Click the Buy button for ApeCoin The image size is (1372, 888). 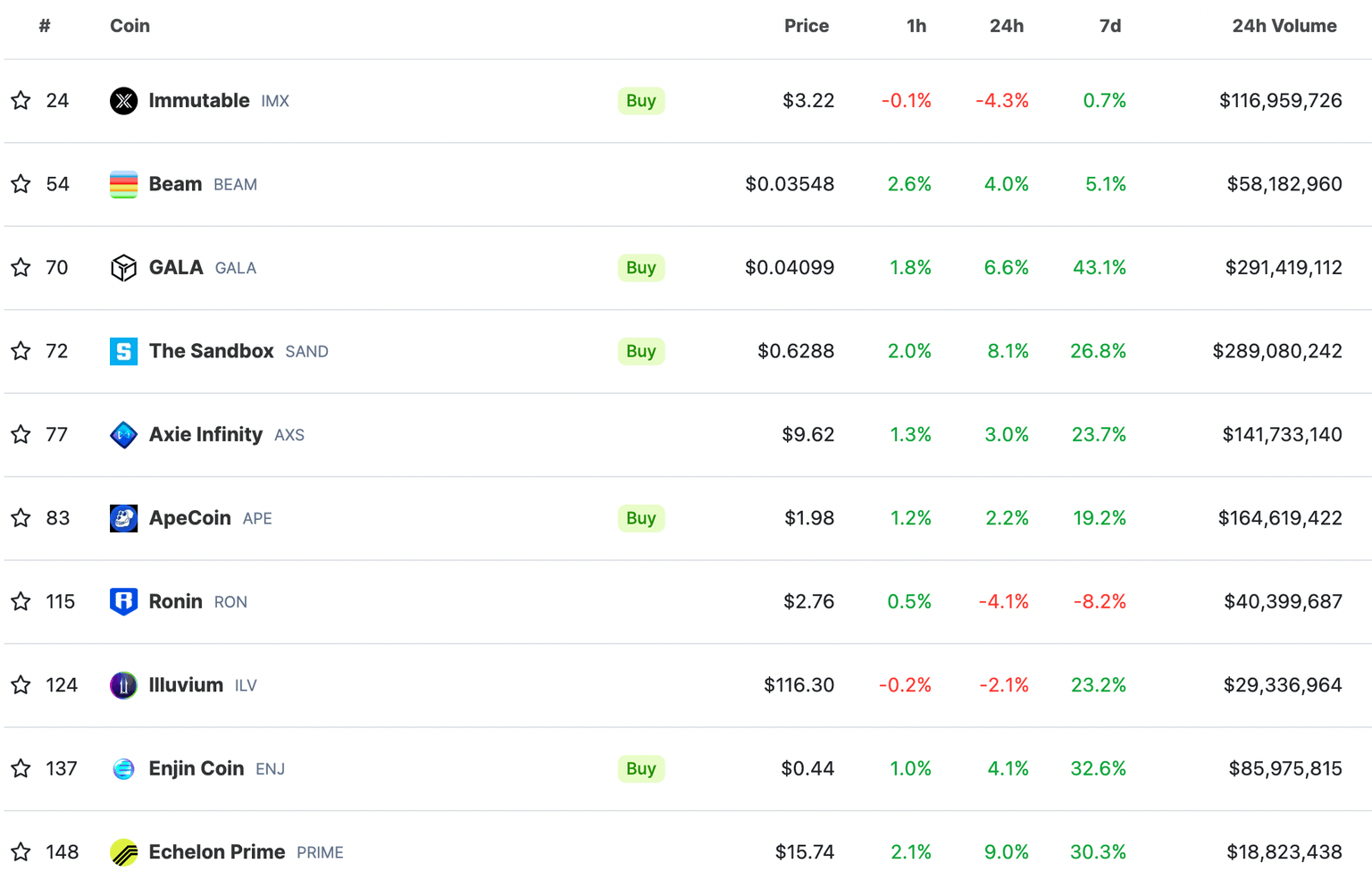(x=640, y=518)
